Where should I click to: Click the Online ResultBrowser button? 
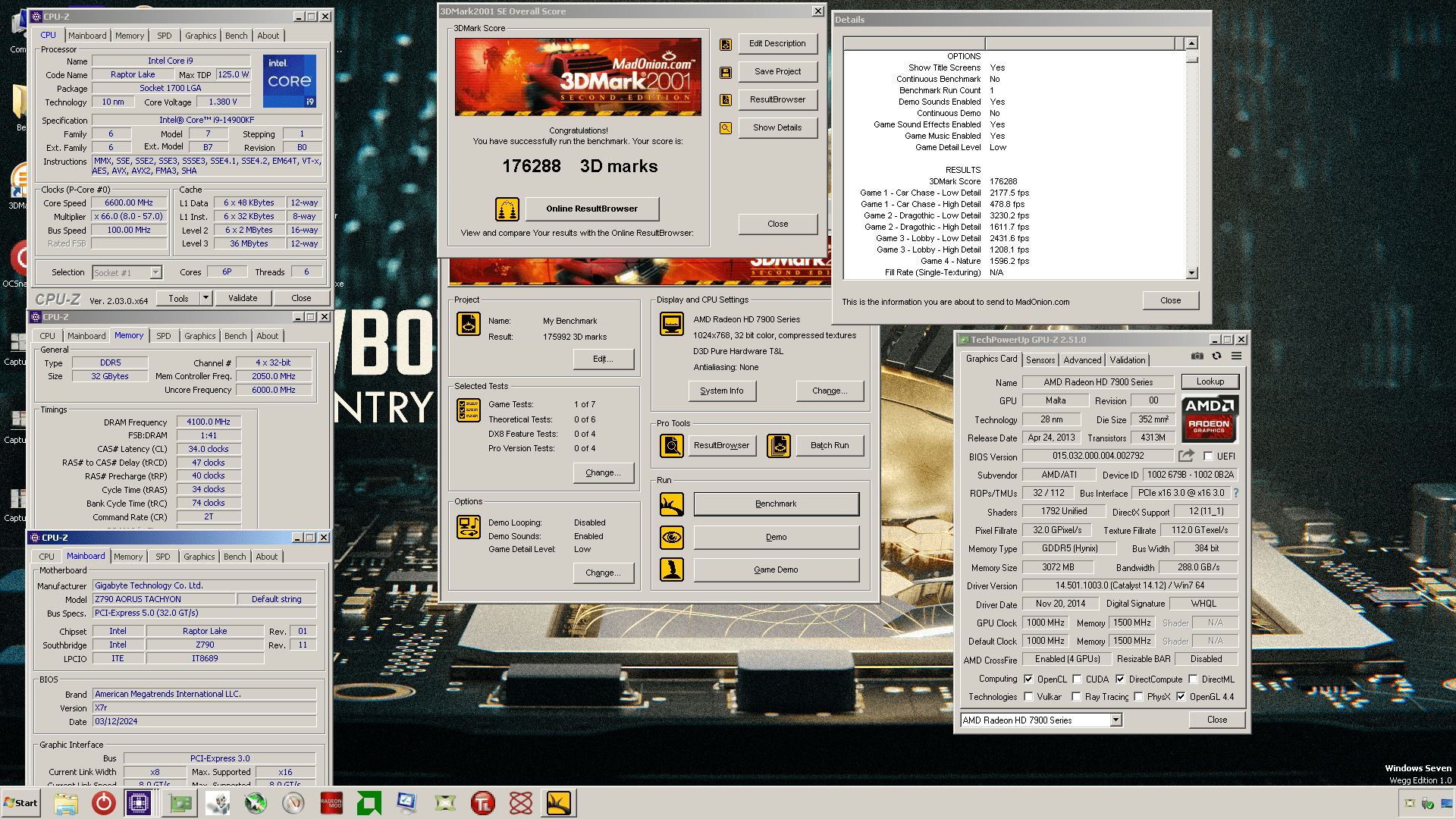[x=591, y=209]
